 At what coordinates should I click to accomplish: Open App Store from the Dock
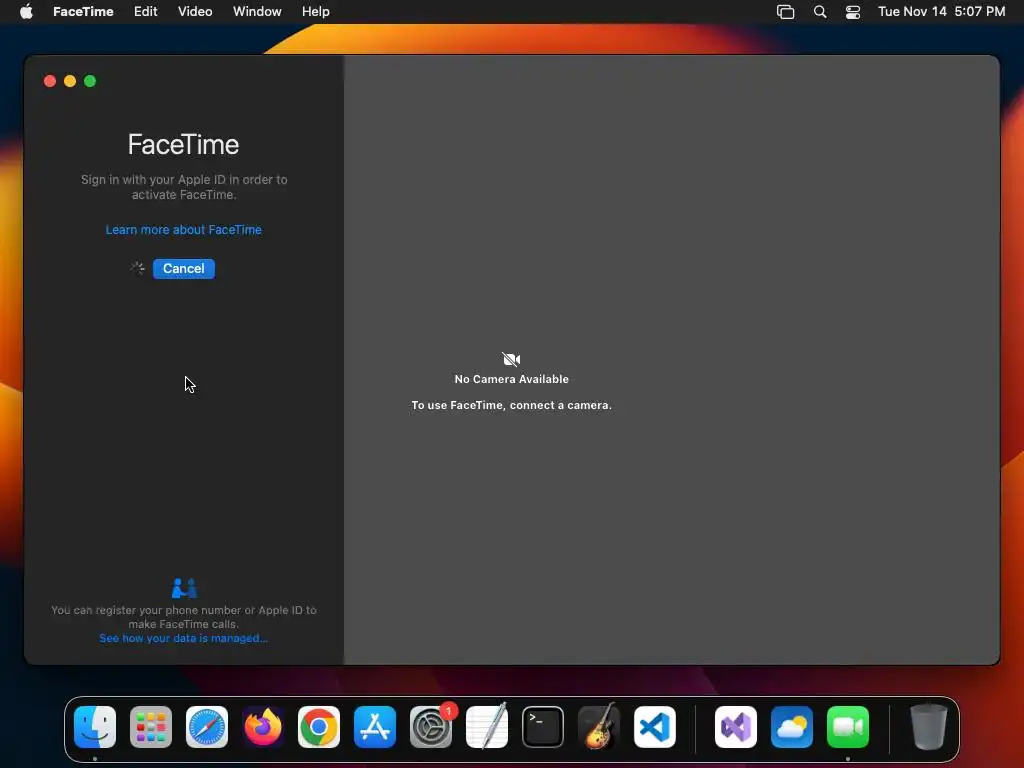[x=375, y=727]
